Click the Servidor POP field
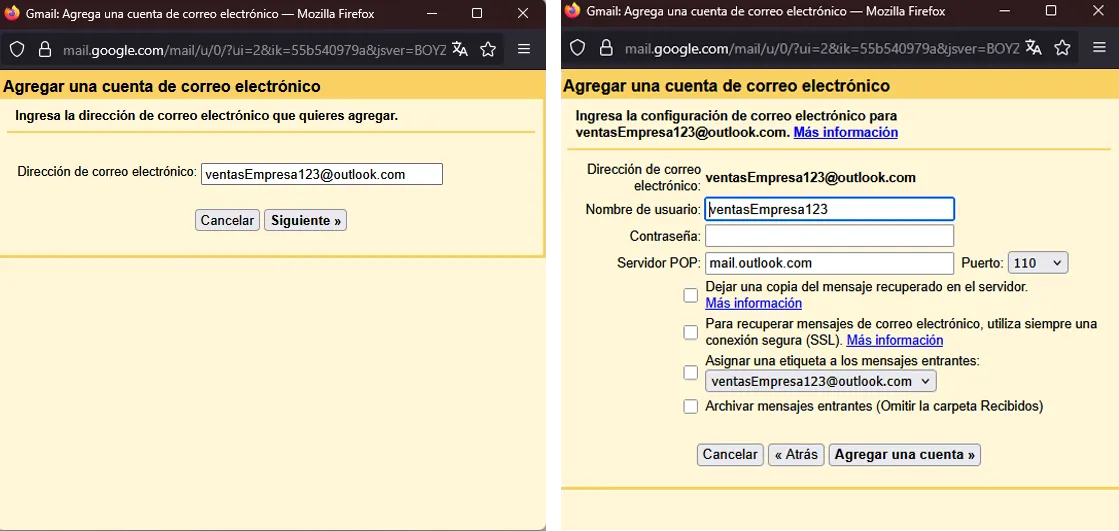The width and height of the screenshot is (1119, 531). 829,263
